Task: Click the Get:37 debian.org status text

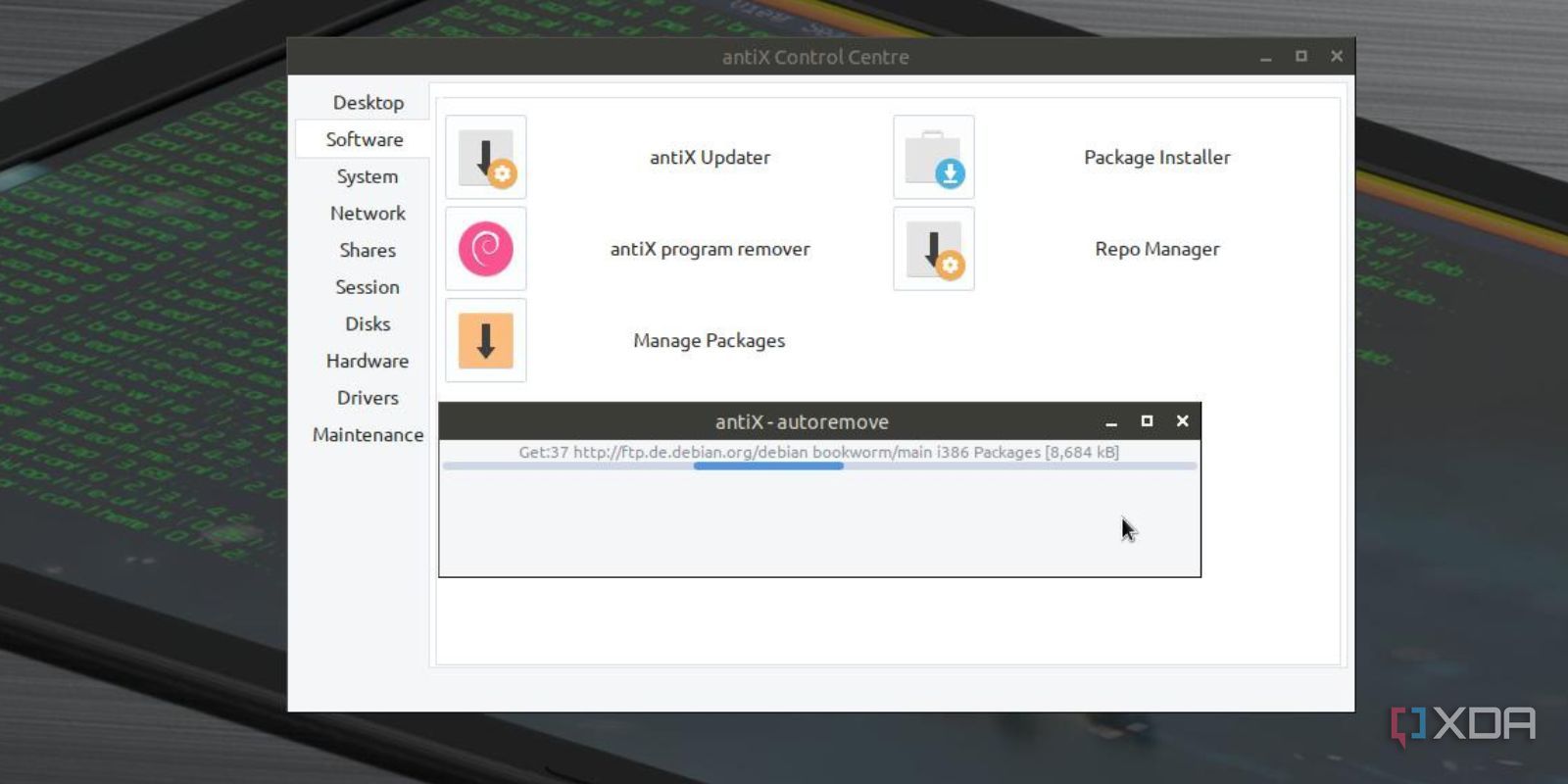Action: coord(818,452)
